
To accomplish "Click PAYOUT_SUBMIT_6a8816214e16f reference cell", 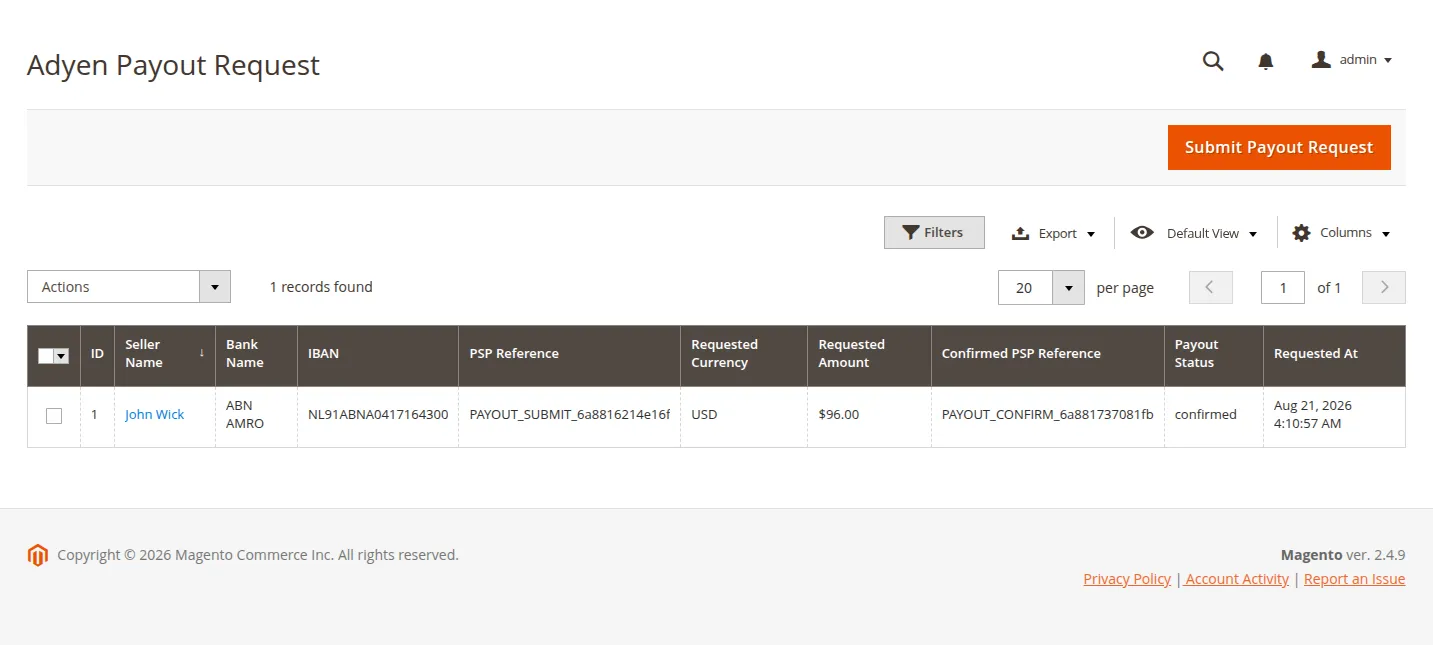I will point(570,415).
